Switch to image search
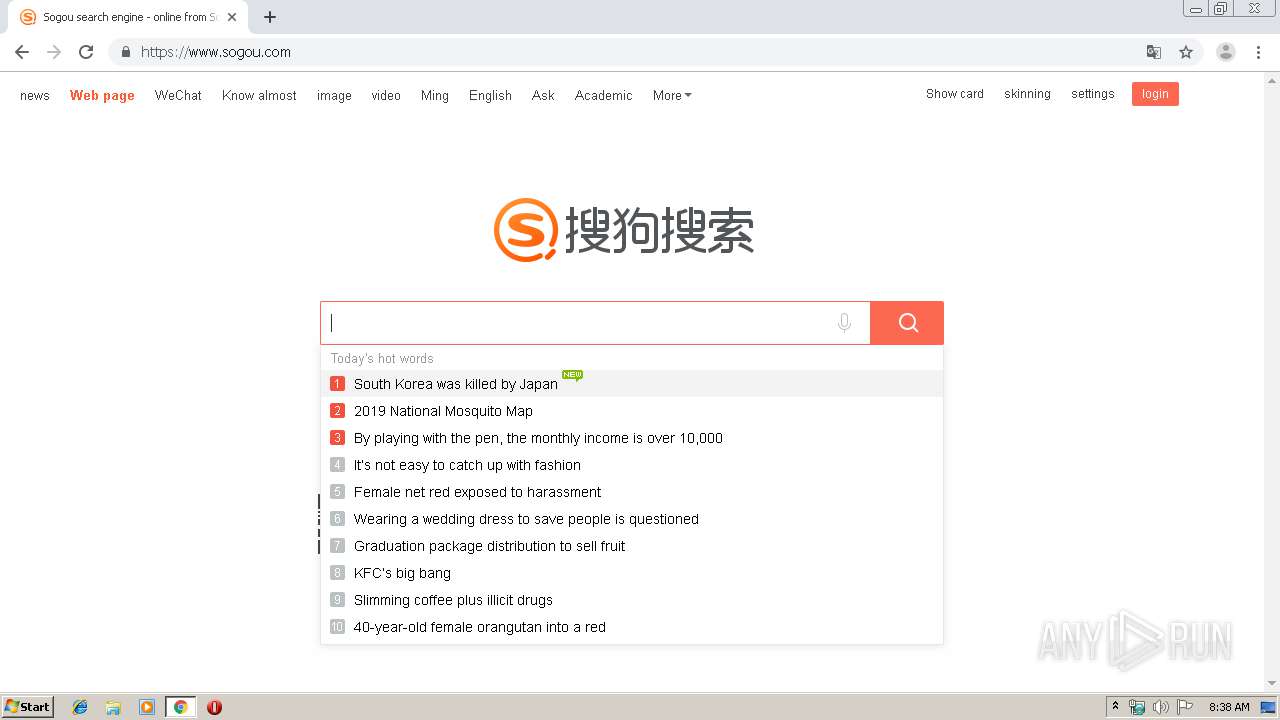Viewport: 1280px width, 720px height. click(334, 95)
